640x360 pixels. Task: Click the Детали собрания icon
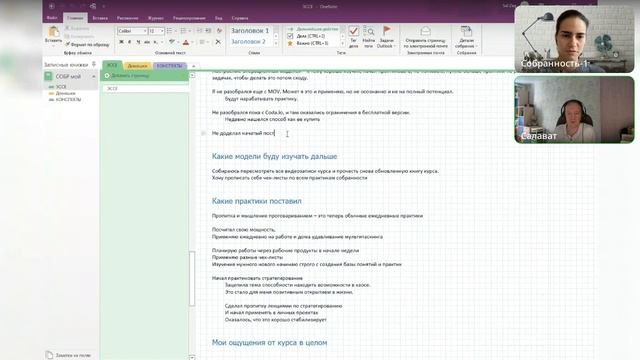466,31
